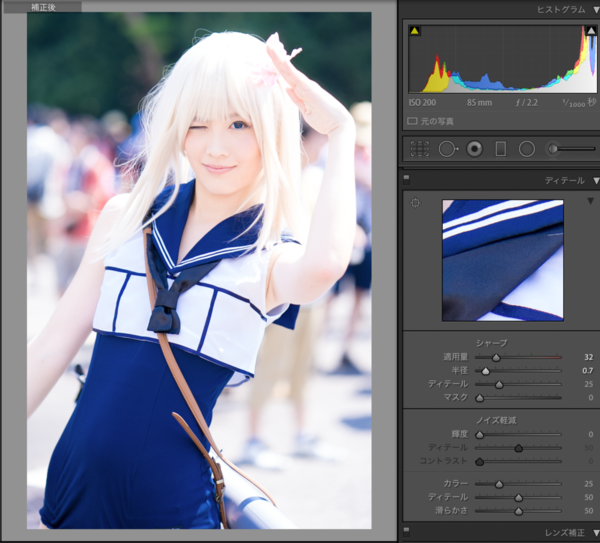Hide the detail preview with the triangle
The height and width of the screenshot is (543, 600).
click(x=590, y=201)
